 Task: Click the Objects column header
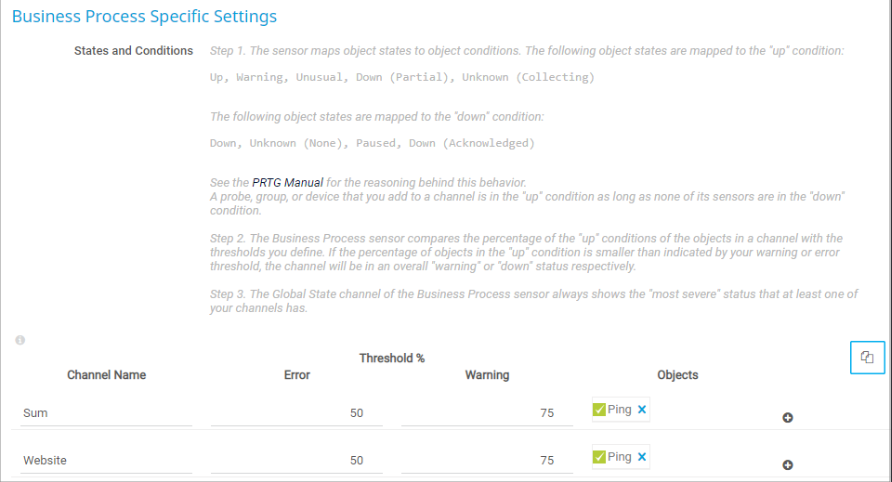click(677, 375)
